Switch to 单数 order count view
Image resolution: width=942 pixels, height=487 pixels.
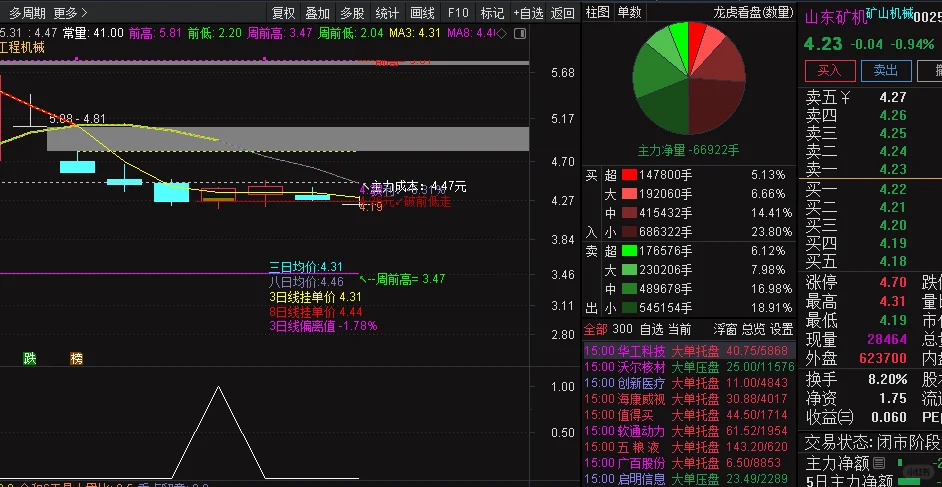(630, 12)
